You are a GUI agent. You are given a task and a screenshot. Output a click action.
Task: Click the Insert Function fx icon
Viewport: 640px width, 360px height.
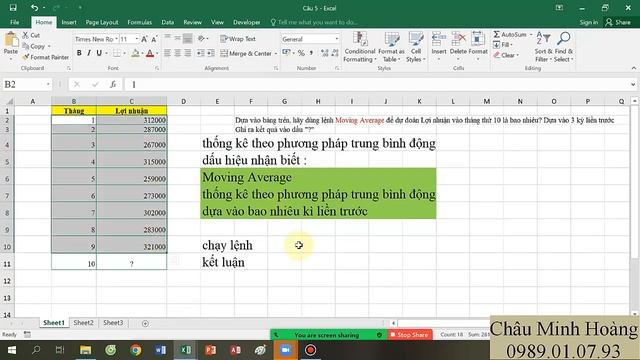113,84
